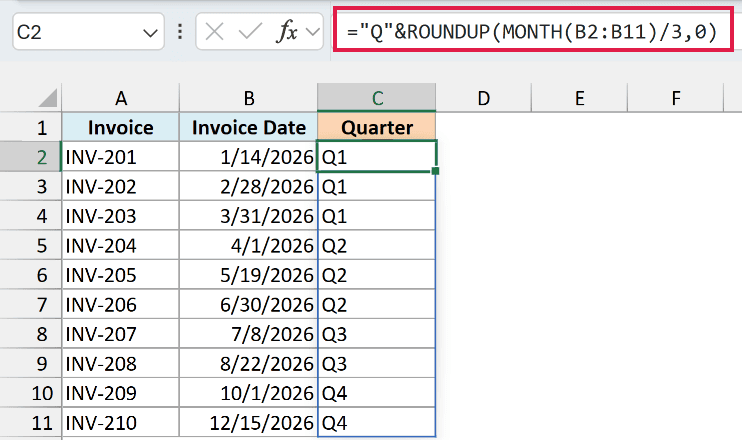Click the Q3 cell in row 8
Image resolution: width=742 pixels, height=440 pixels.
point(377,334)
